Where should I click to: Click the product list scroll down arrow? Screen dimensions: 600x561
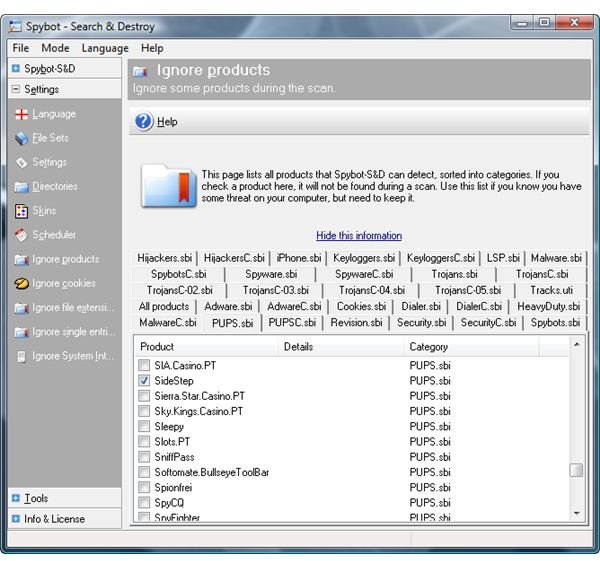coord(576,513)
